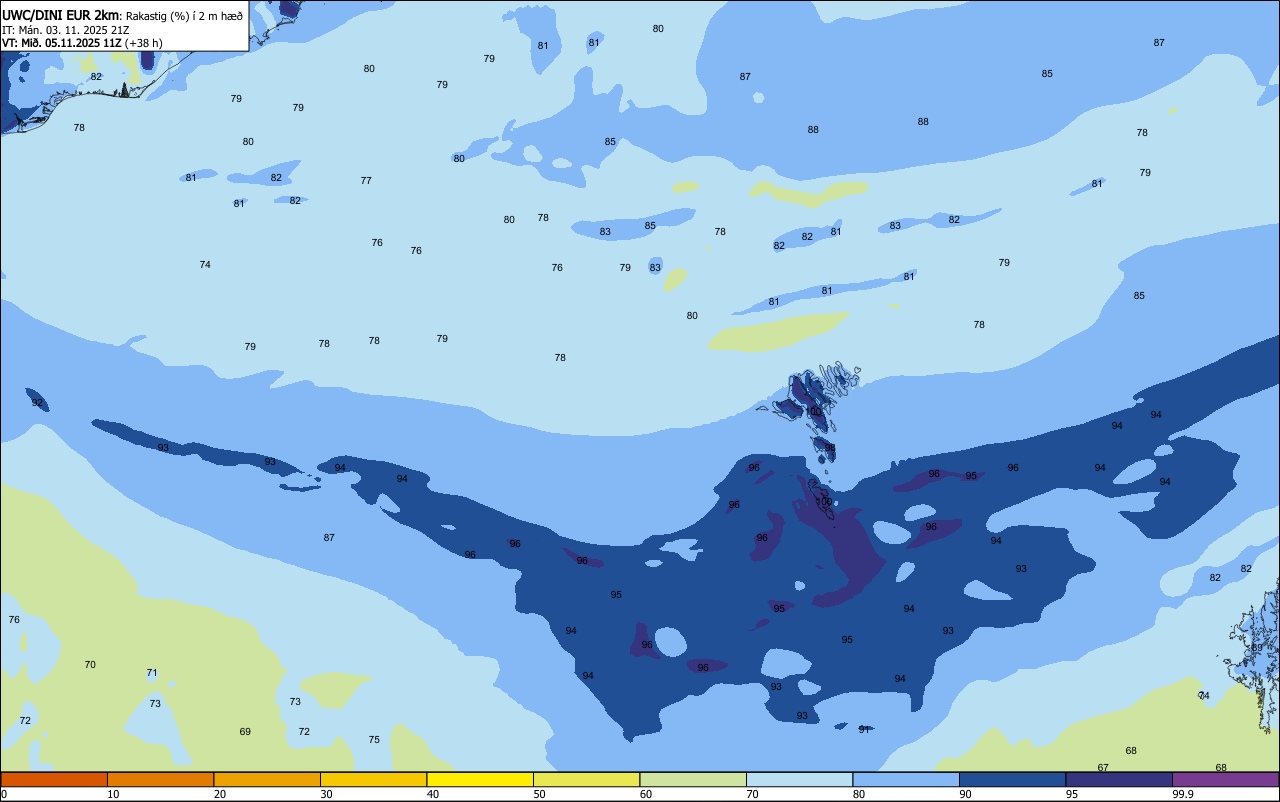Click the humidity value 70 on the map
This screenshot has height=802, width=1280.
coord(90,665)
